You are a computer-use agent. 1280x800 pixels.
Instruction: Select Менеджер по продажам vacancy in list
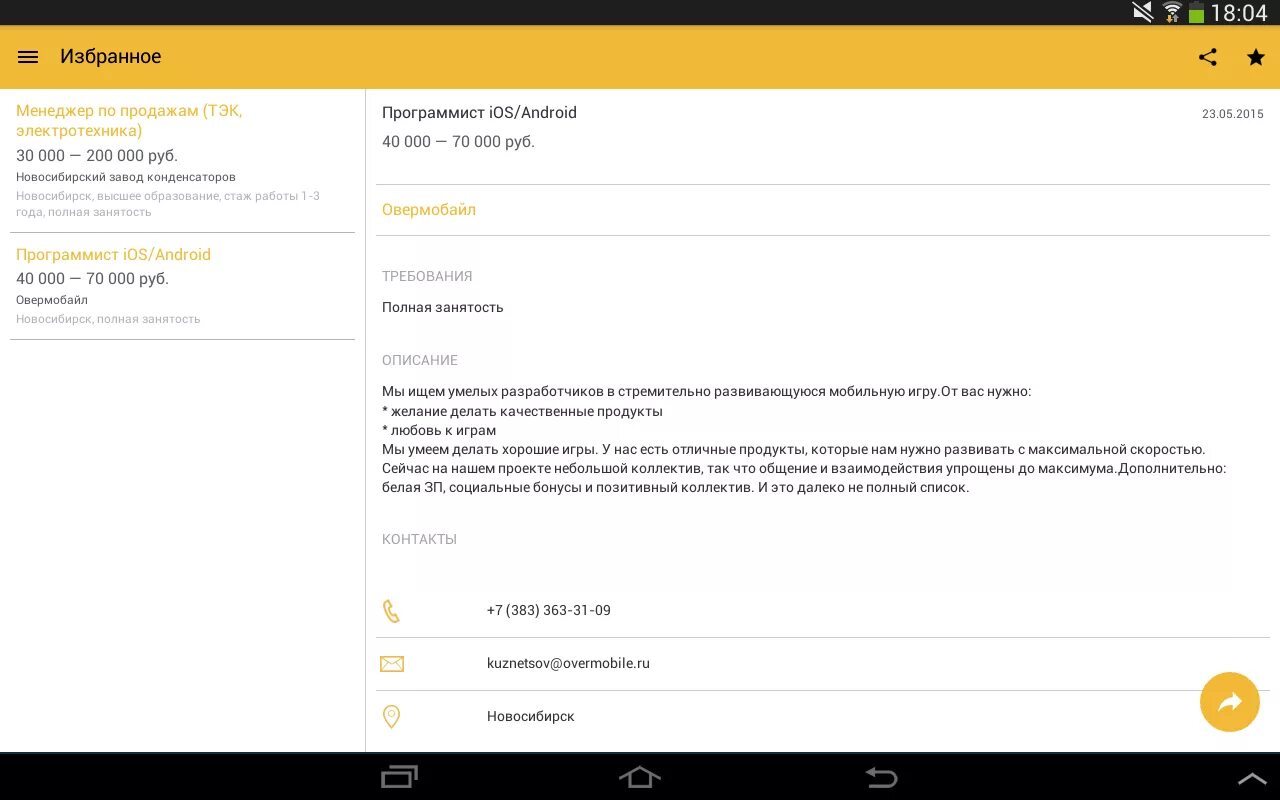[182, 161]
